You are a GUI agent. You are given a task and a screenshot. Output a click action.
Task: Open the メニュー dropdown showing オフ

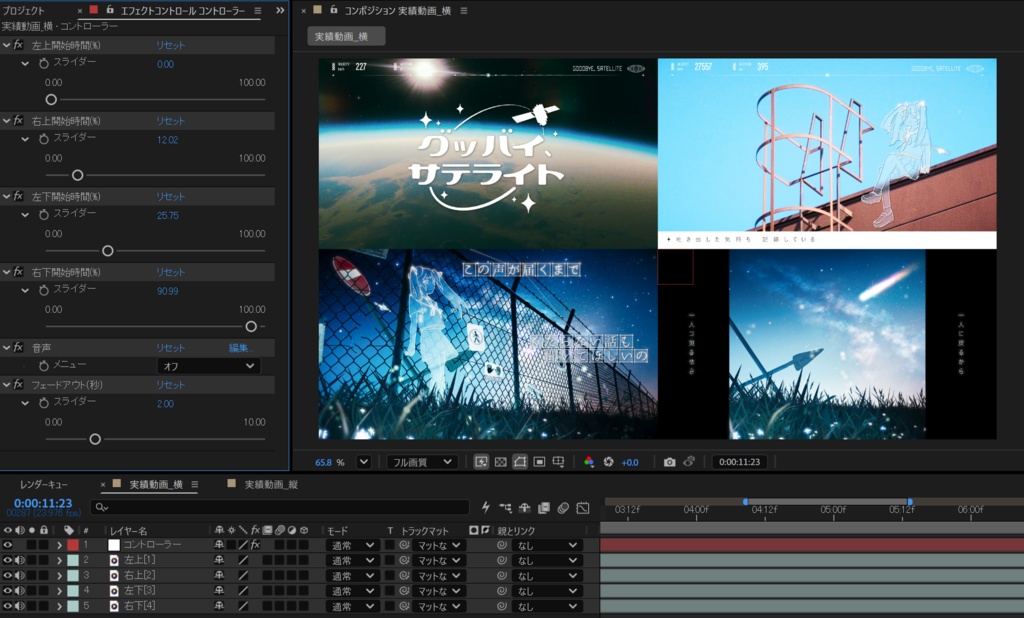pos(208,366)
